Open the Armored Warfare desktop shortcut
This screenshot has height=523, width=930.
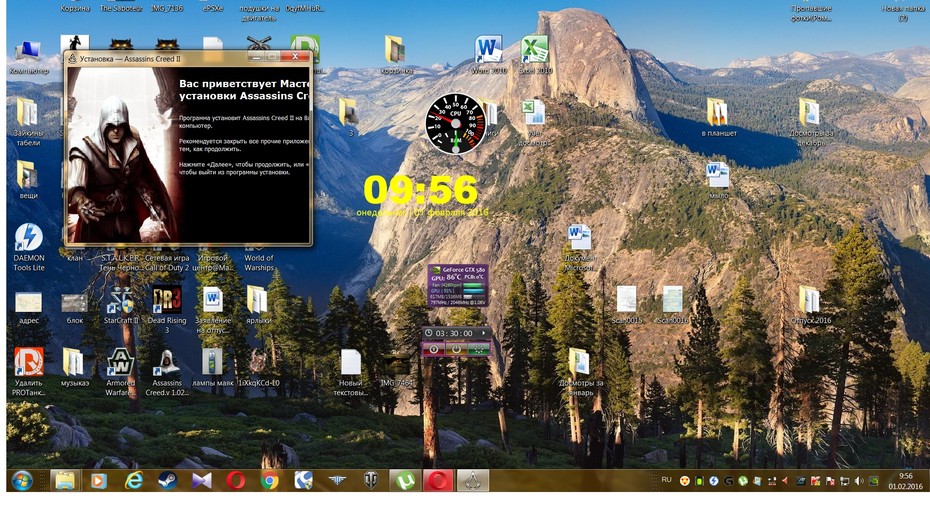120,371
